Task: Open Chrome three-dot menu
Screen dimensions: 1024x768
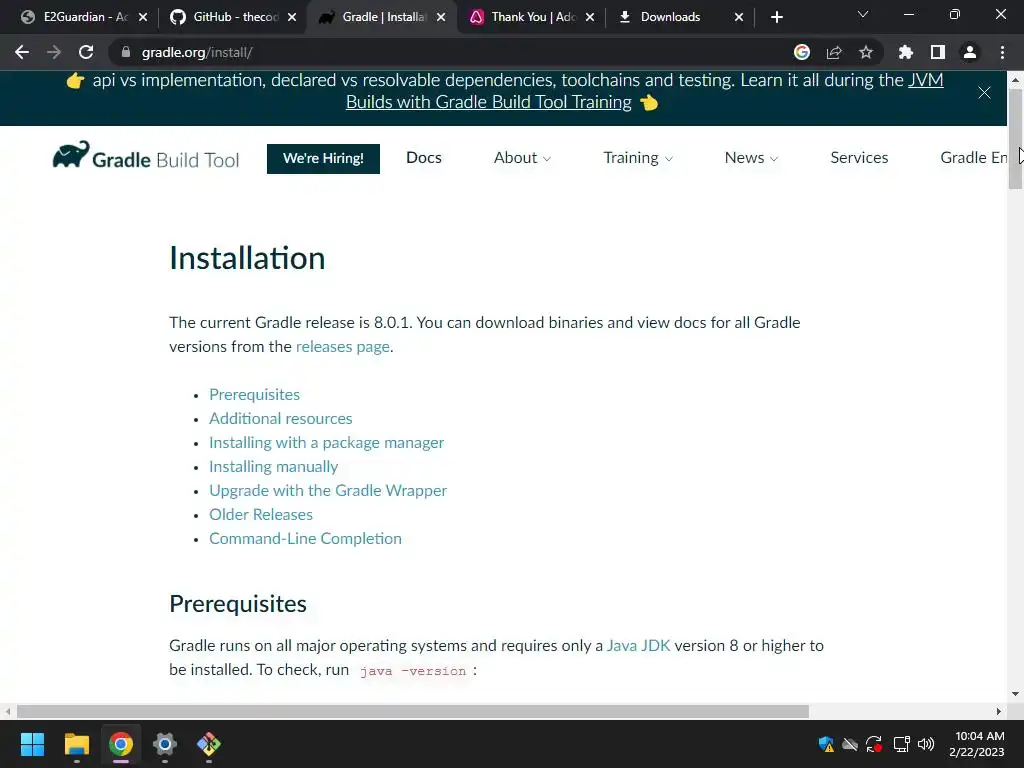Action: coord(1002,52)
